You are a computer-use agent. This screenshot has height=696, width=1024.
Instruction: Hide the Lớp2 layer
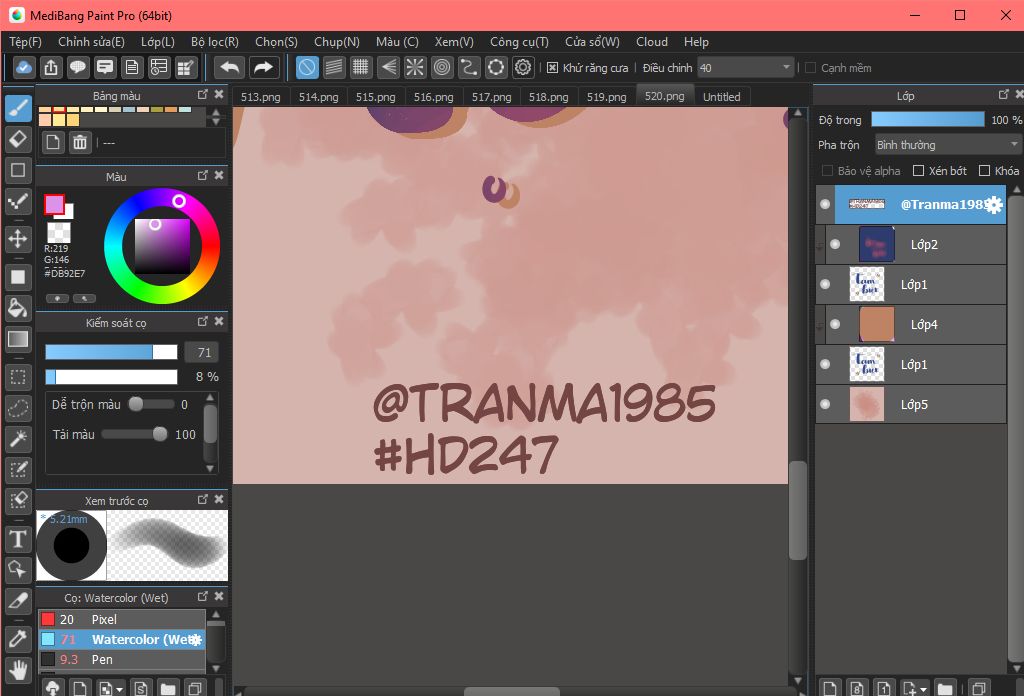click(835, 244)
